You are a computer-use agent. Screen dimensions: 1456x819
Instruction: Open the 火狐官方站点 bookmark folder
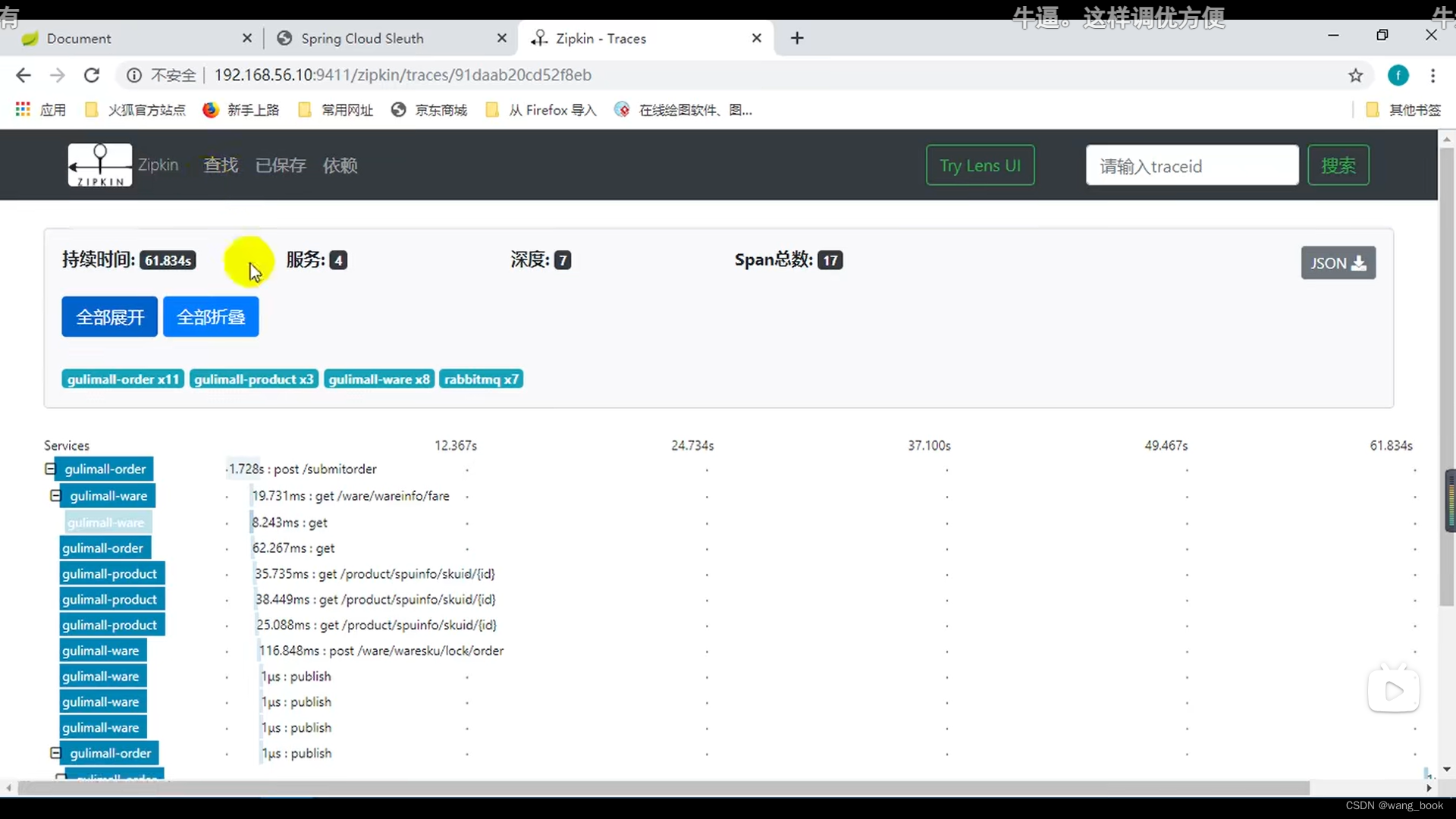pyautogui.click(x=136, y=110)
